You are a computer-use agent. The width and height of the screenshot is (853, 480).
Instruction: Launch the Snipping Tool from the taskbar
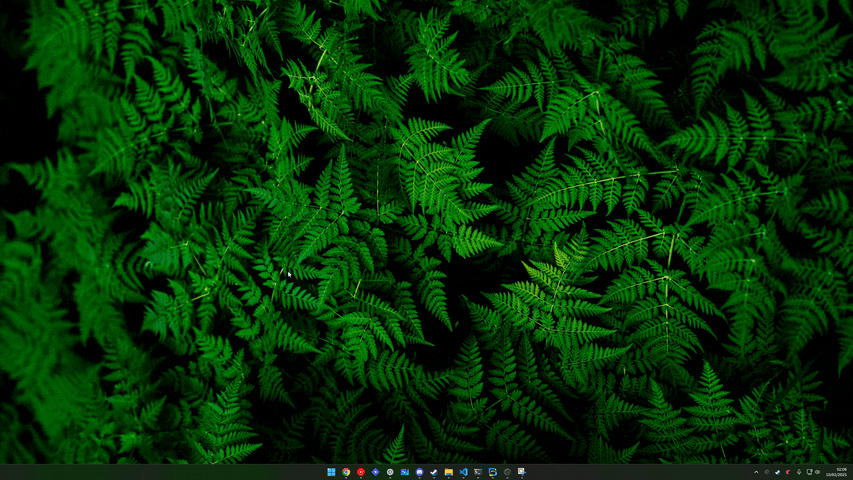pyautogui.click(x=521, y=472)
